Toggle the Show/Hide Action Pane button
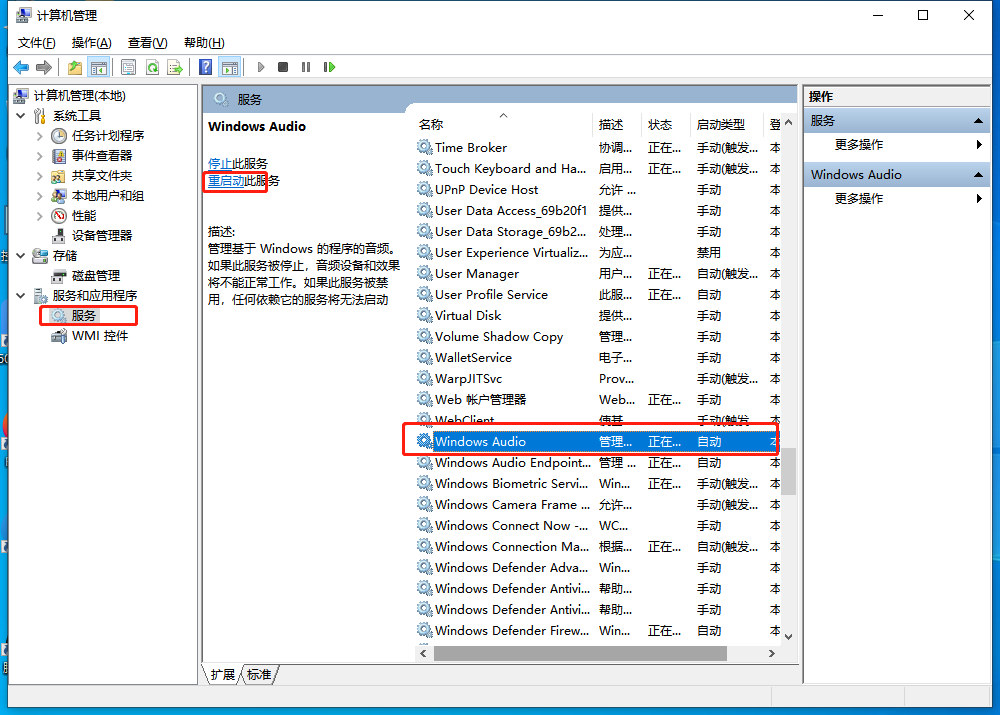 230,67
